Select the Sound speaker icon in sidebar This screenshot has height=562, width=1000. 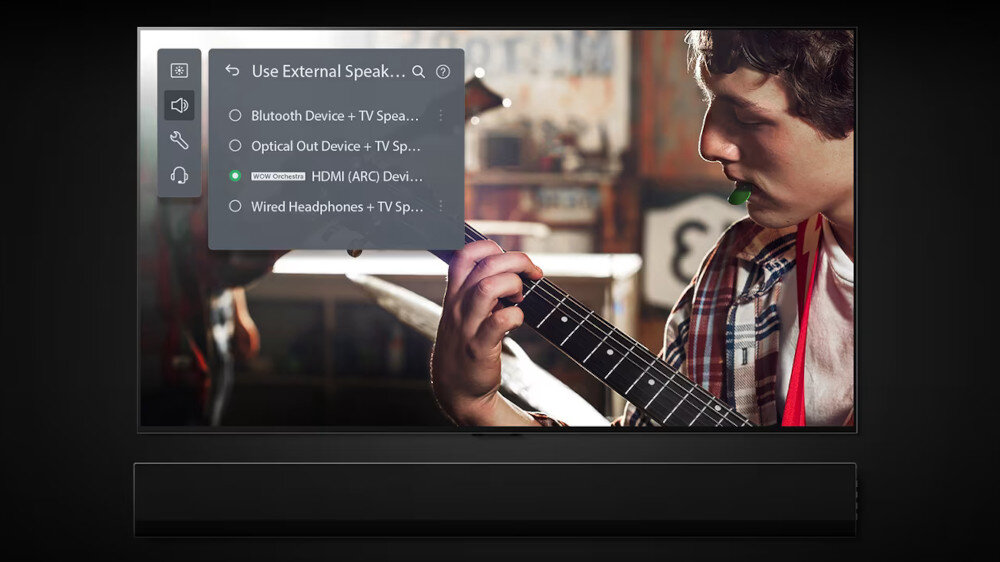click(179, 105)
